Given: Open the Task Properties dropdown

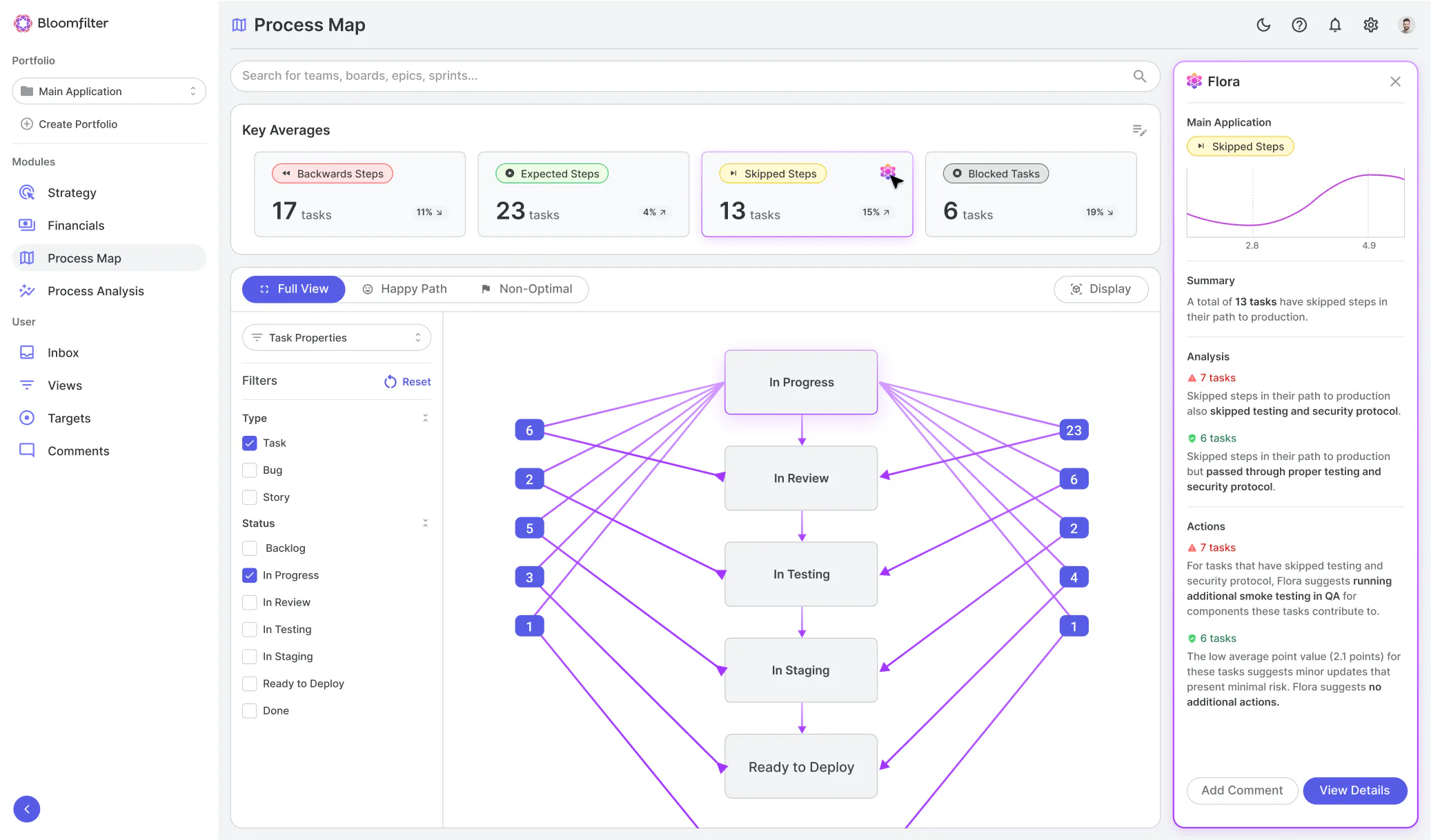Looking at the screenshot, I should (x=337, y=337).
